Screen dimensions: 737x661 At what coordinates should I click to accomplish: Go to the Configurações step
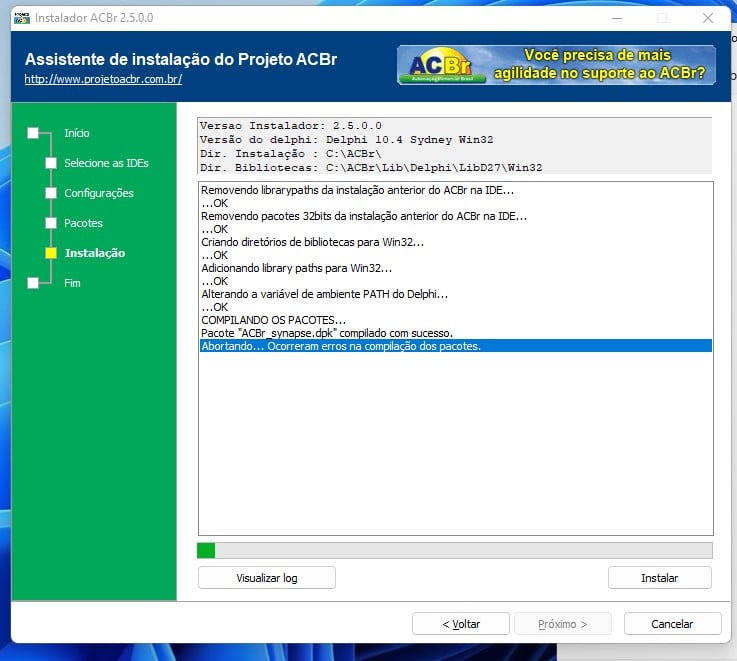(99, 193)
